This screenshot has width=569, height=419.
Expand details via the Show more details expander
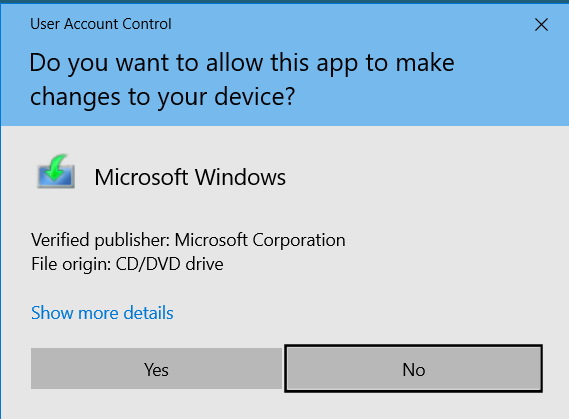coord(102,313)
